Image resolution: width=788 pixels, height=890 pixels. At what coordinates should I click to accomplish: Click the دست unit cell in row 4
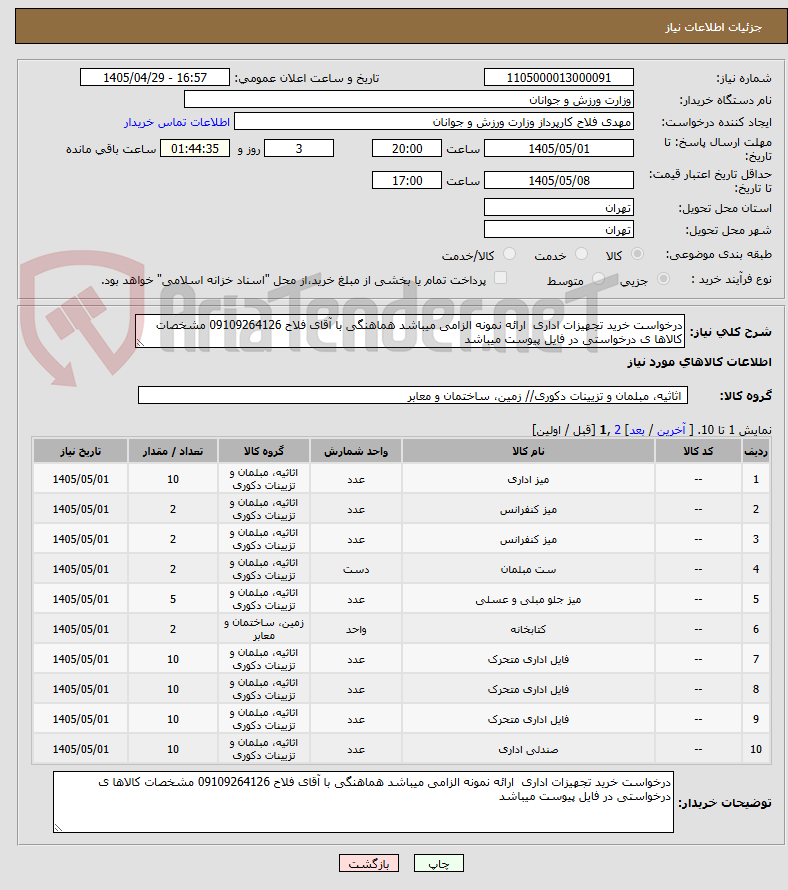[x=356, y=569]
